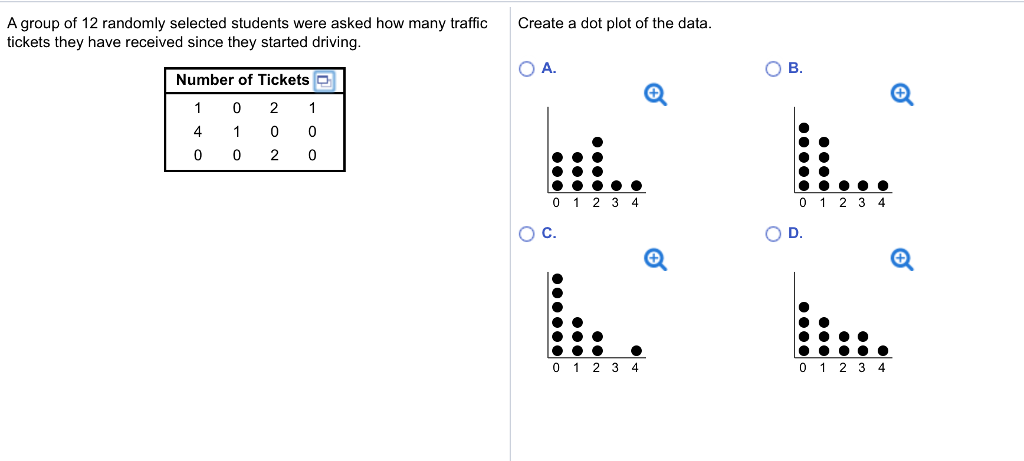Open the Number of Tickets data pop-out icon
The width and height of the screenshot is (1024, 461).
tap(324, 81)
